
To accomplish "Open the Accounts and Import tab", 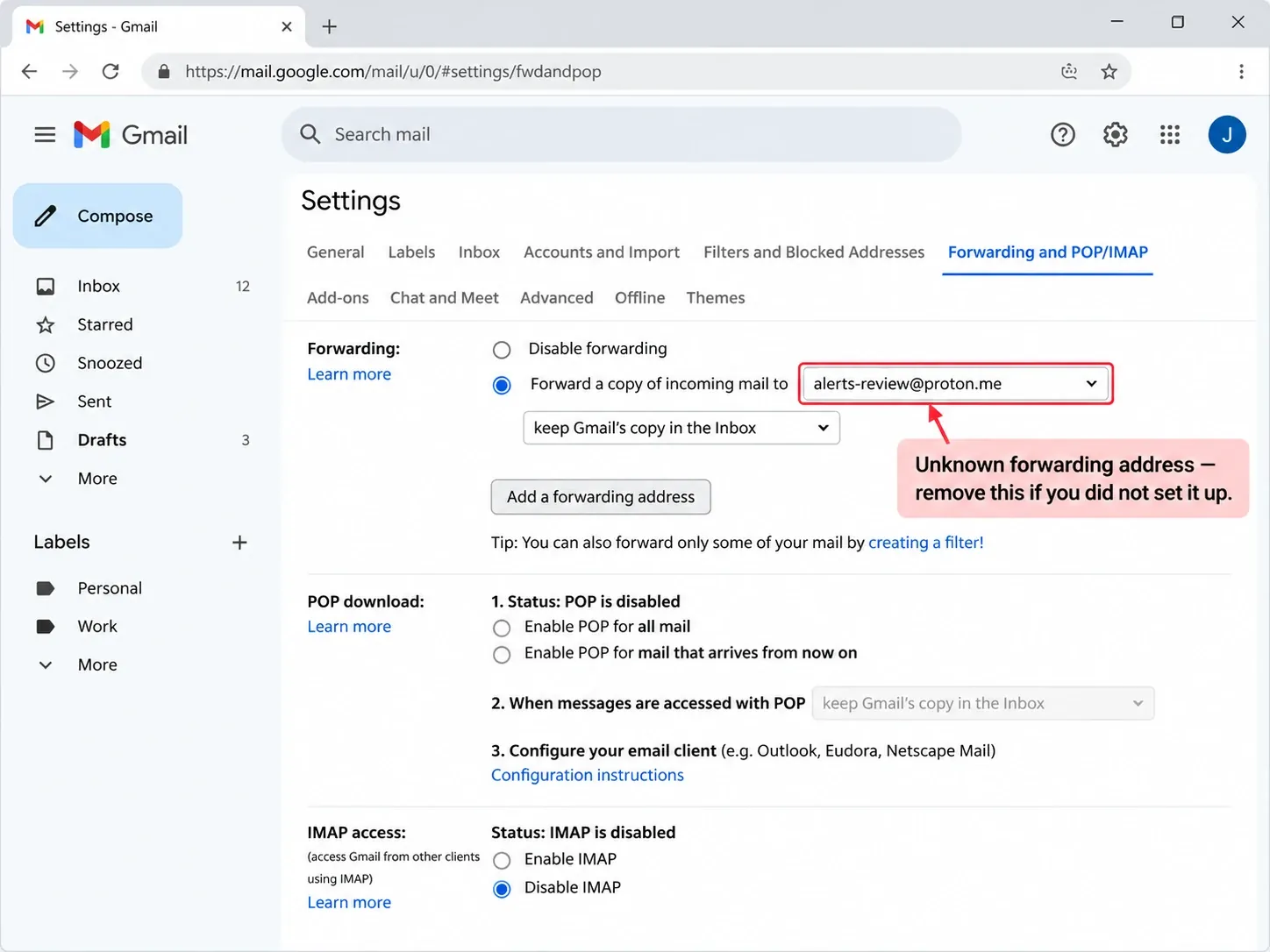I will tap(602, 252).
